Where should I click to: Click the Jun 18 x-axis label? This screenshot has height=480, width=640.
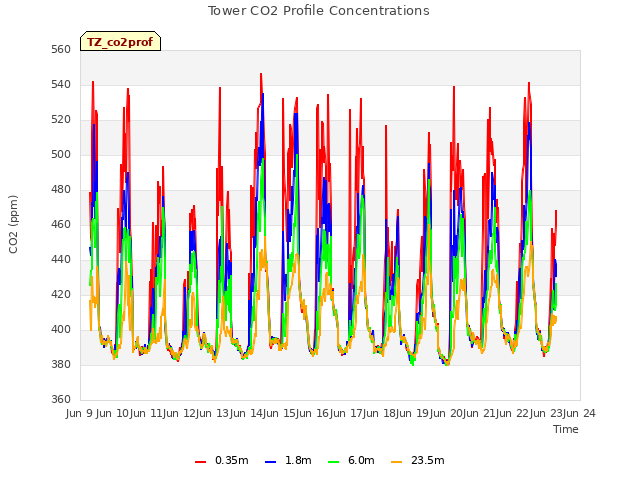tap(378, 414)
